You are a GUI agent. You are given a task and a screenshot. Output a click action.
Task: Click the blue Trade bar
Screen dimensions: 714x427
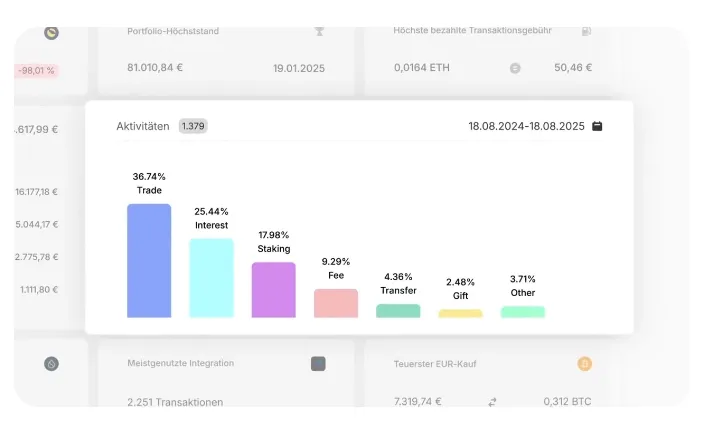[x=149, y=260]
